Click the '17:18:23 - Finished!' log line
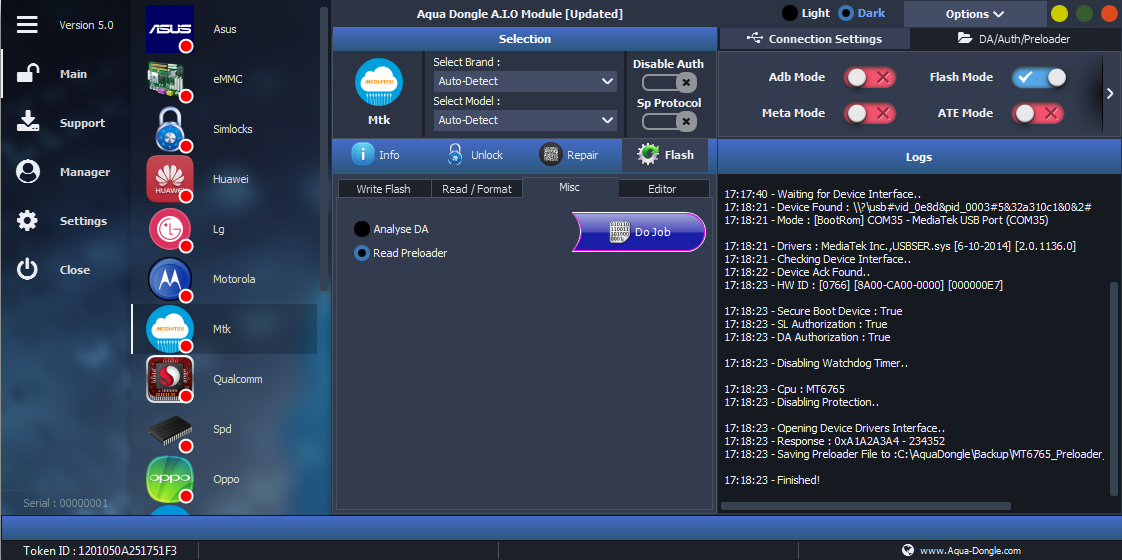1122x560 pixels. [x=772, y=480]
